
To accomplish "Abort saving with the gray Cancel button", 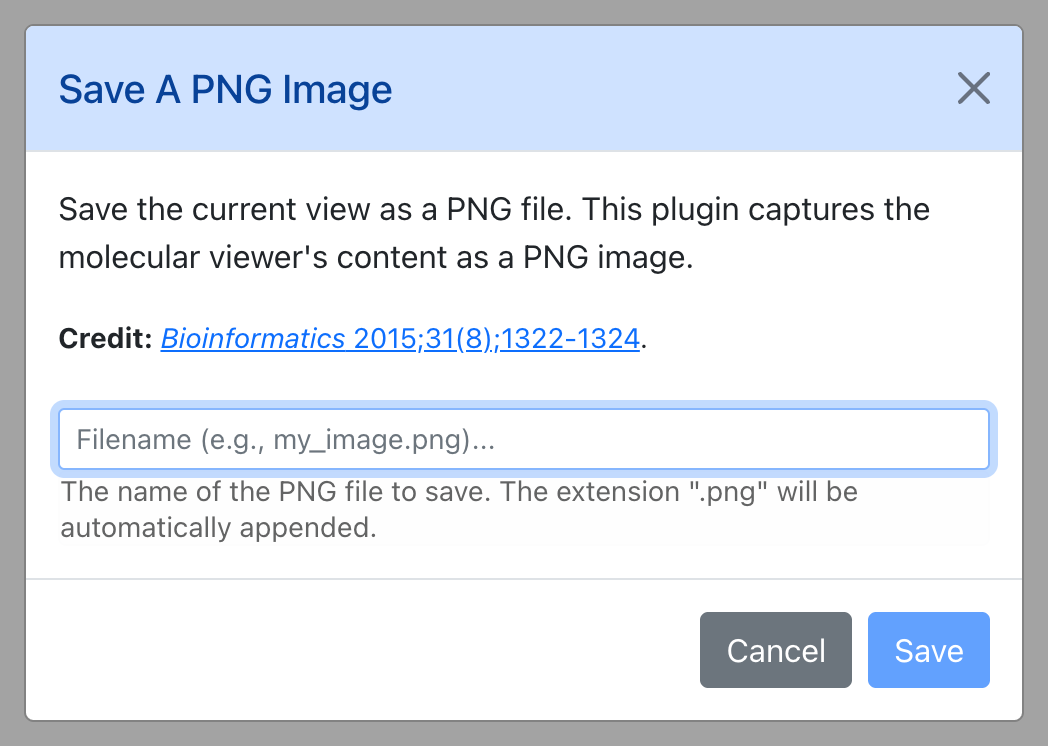I will coord(775,650).
